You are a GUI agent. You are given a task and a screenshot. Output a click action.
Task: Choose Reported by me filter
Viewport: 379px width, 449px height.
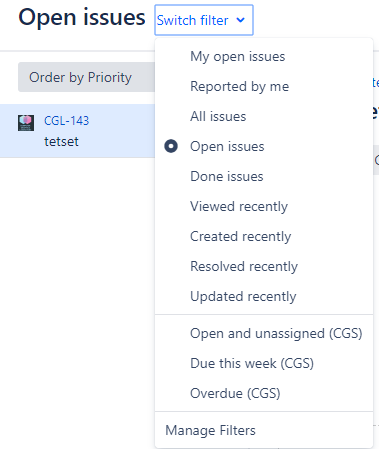[x=264, y=86]
